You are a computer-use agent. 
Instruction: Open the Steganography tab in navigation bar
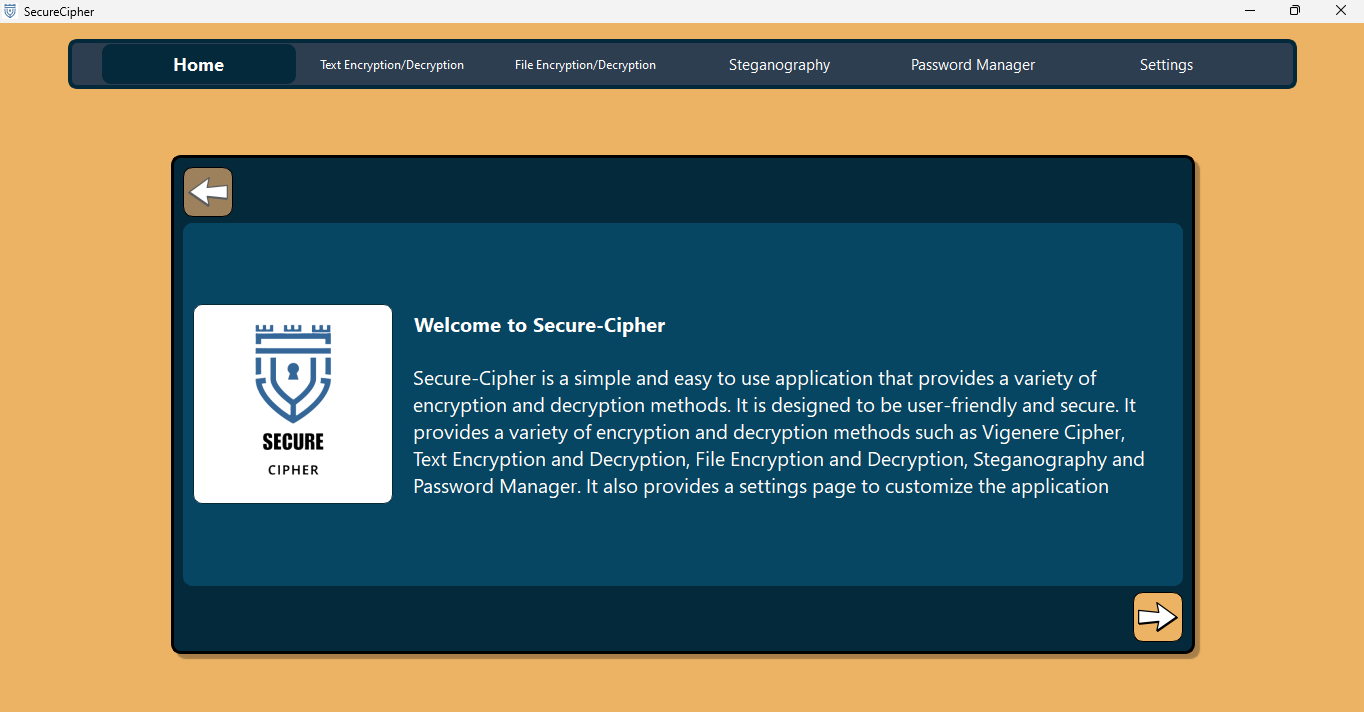779,65
